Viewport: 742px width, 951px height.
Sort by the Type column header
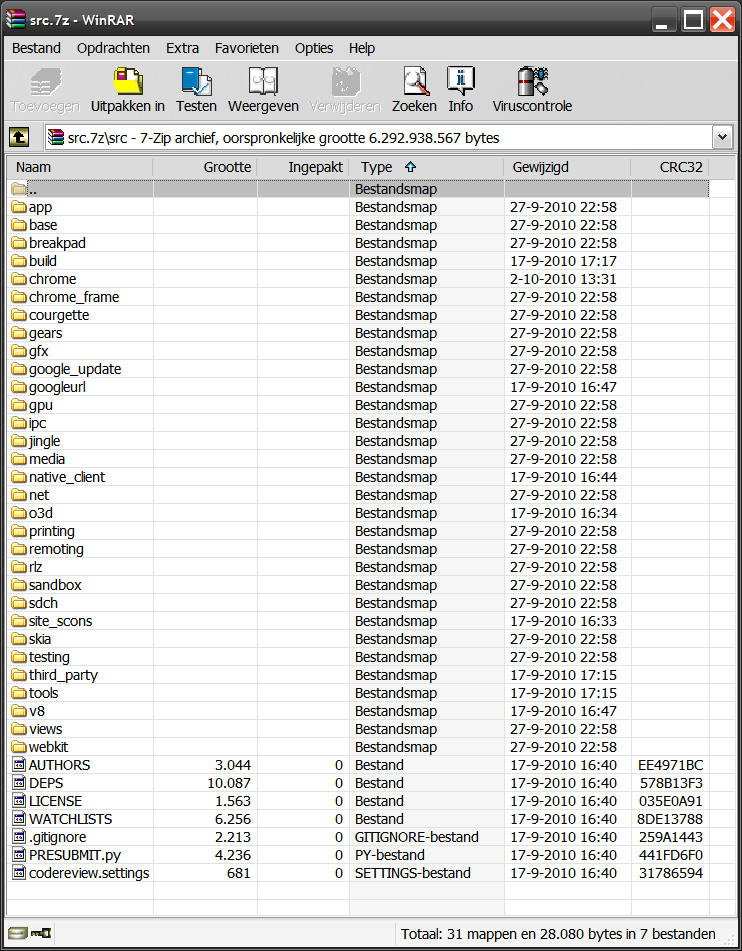427,167
